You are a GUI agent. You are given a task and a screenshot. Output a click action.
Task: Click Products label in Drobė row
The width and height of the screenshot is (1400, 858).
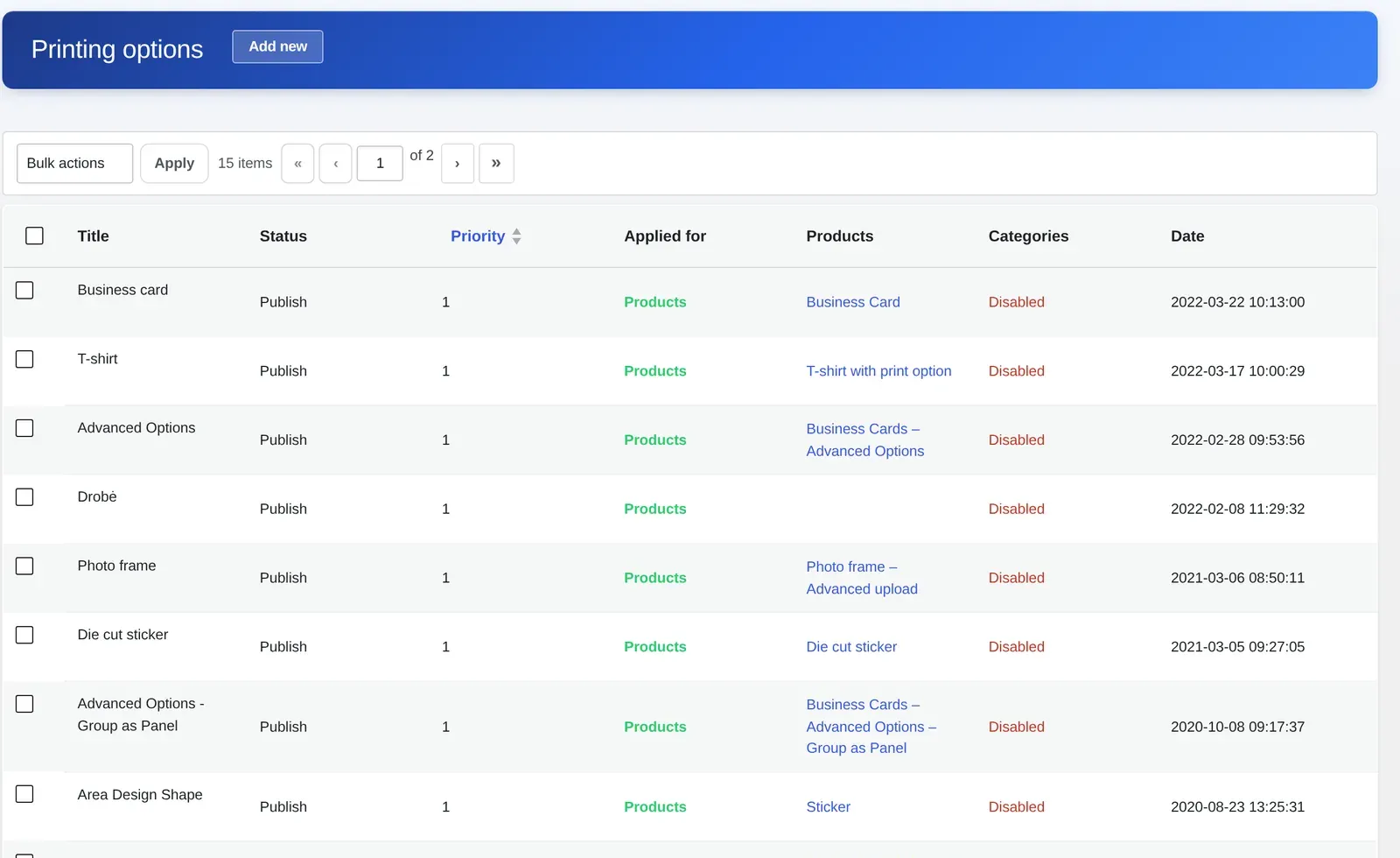(655, 509)
